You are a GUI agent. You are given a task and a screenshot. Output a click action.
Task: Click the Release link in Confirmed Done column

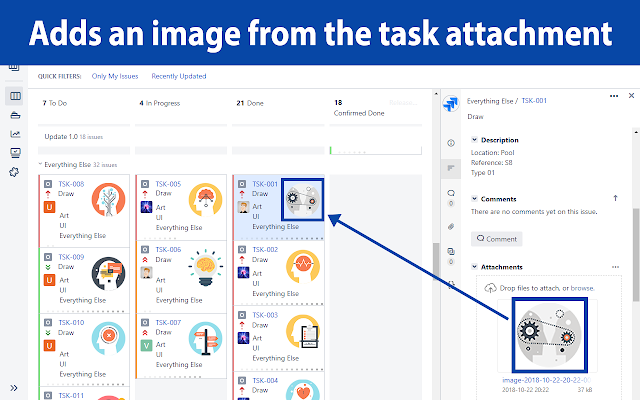click(403, 103)
